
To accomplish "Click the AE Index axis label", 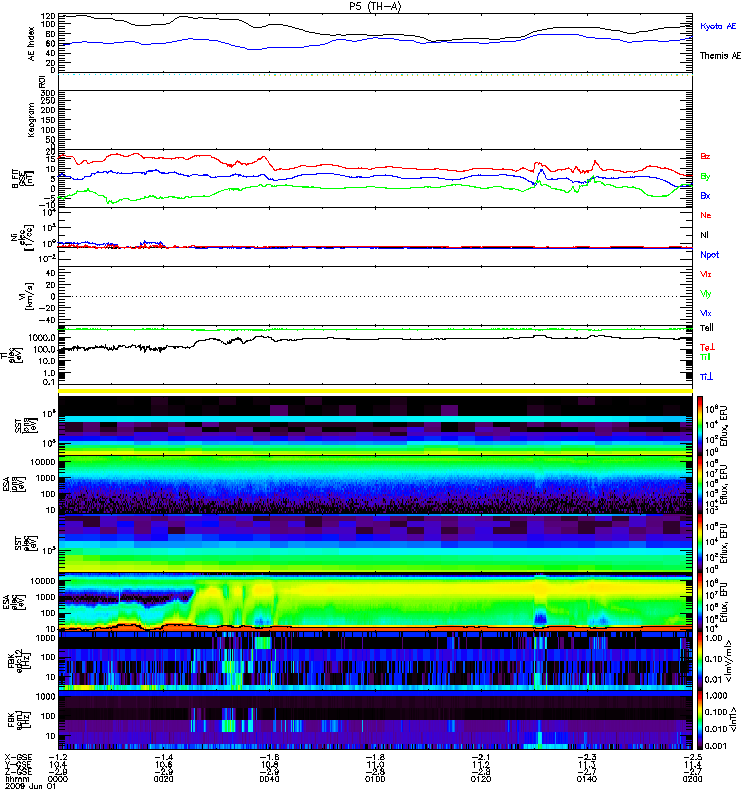I will (32, 44).
